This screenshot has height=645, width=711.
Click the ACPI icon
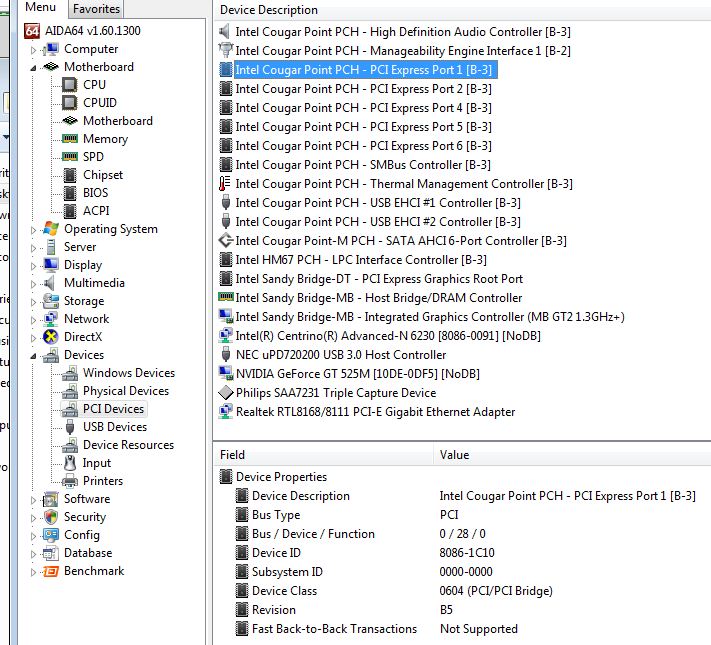point(69,210)
